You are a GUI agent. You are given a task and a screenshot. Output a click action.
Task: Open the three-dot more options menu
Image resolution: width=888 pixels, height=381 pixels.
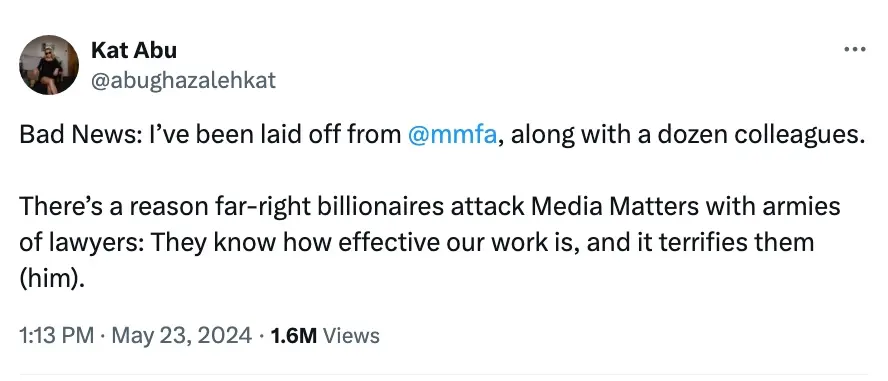[855, 50]
